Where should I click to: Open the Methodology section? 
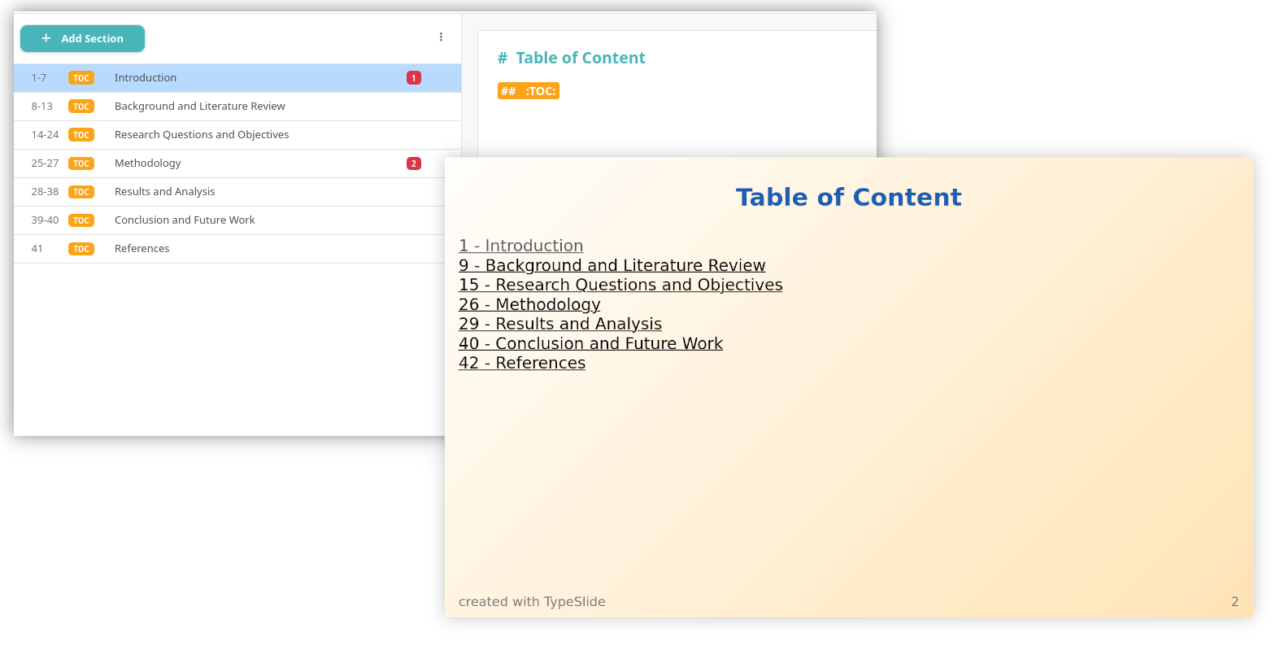(x=237, y=163)
